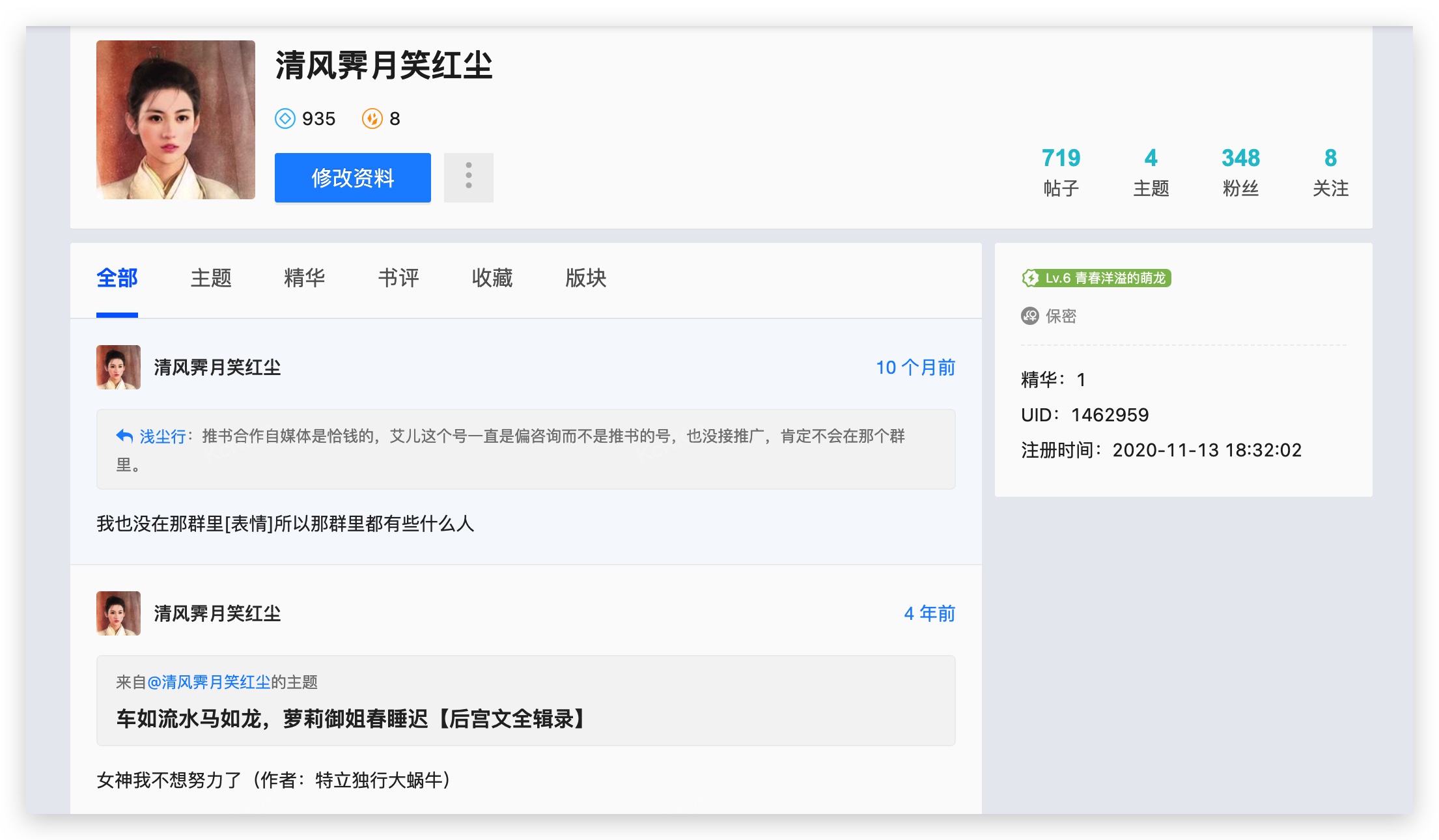Open the quoted user 浅尘行 link
Viewport: 1439px width, 840px height.
coord(163,436)
